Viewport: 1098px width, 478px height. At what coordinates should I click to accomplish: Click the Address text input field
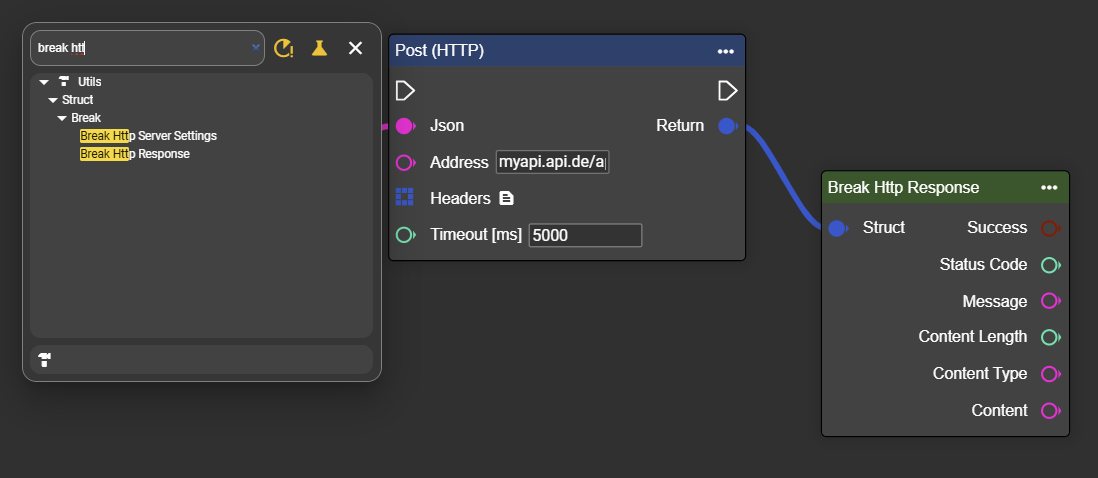[552, 162]
